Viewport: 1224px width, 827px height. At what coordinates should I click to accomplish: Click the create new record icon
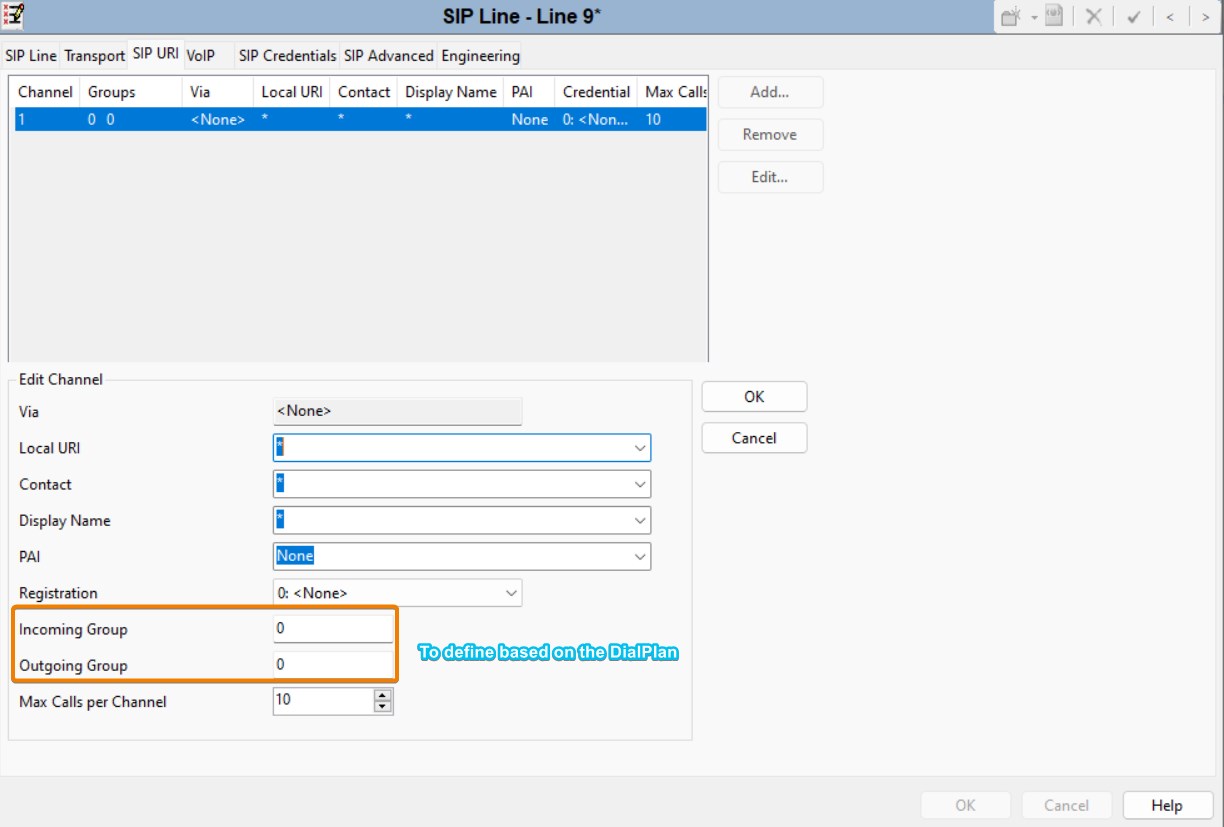point(1013,17)
